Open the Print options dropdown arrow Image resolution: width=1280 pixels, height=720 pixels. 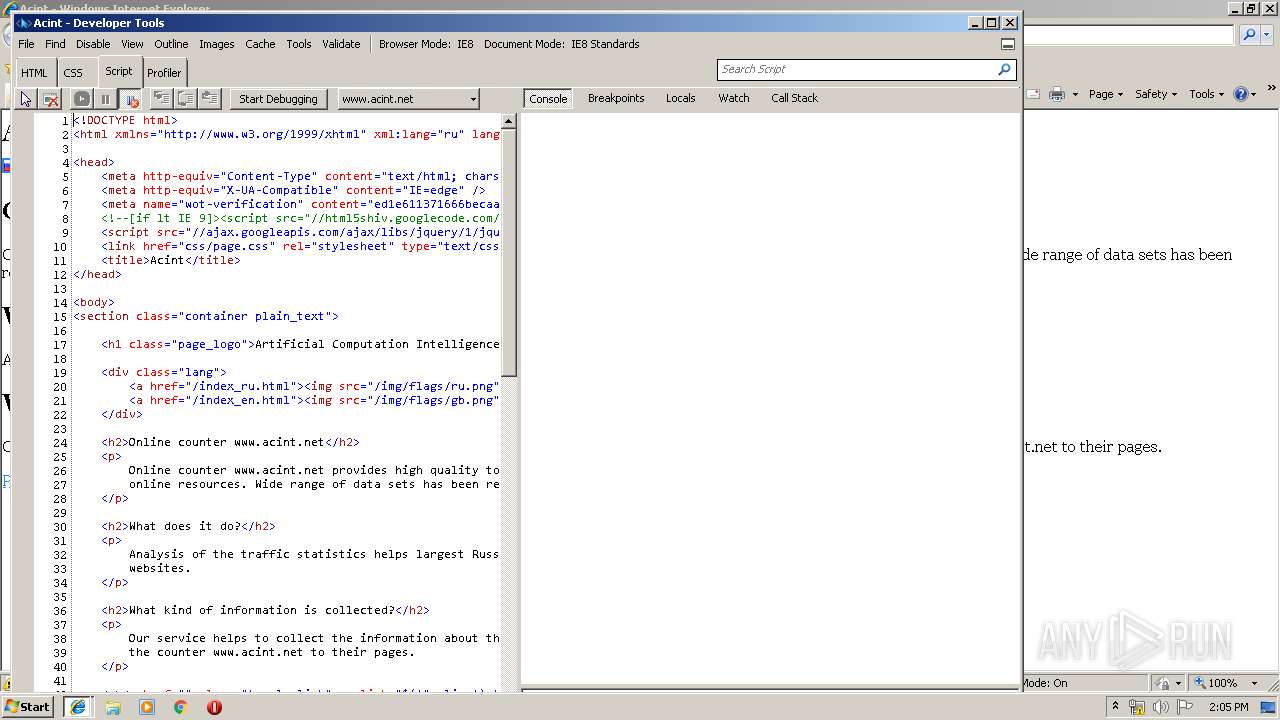1075,94
